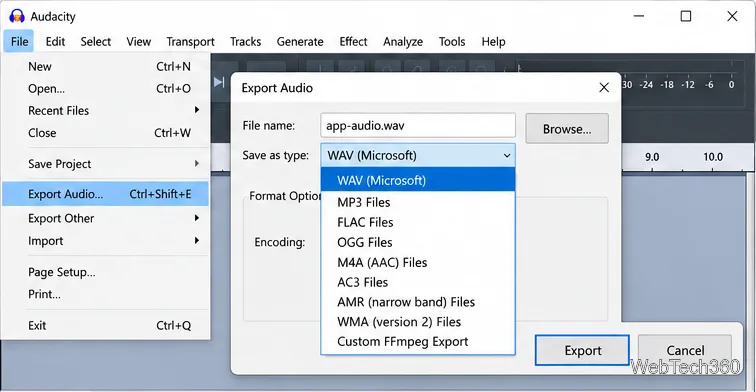
Task: Open the Tracks menu
Action: 245,42
